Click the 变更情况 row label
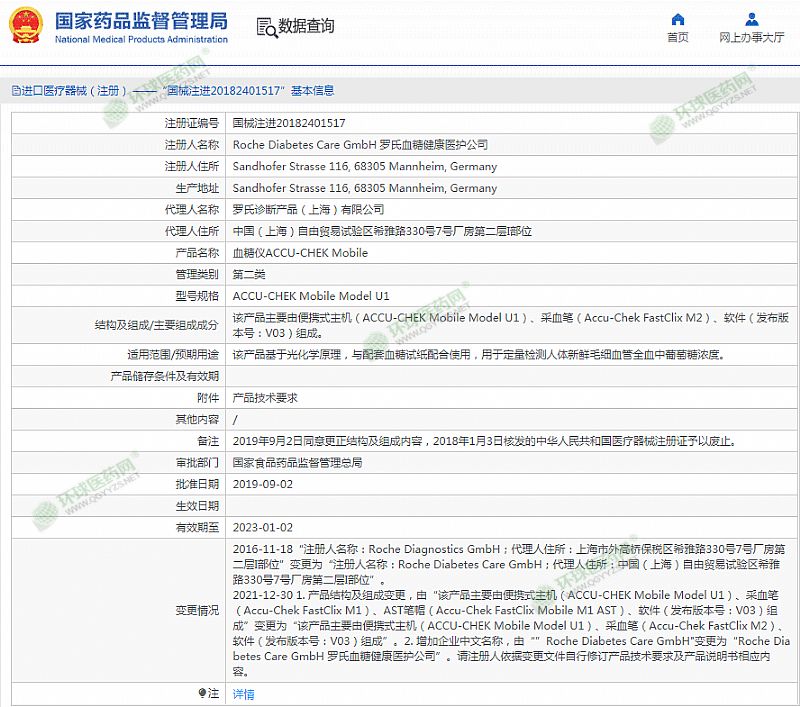800x707 pixels. pos(196,609)
